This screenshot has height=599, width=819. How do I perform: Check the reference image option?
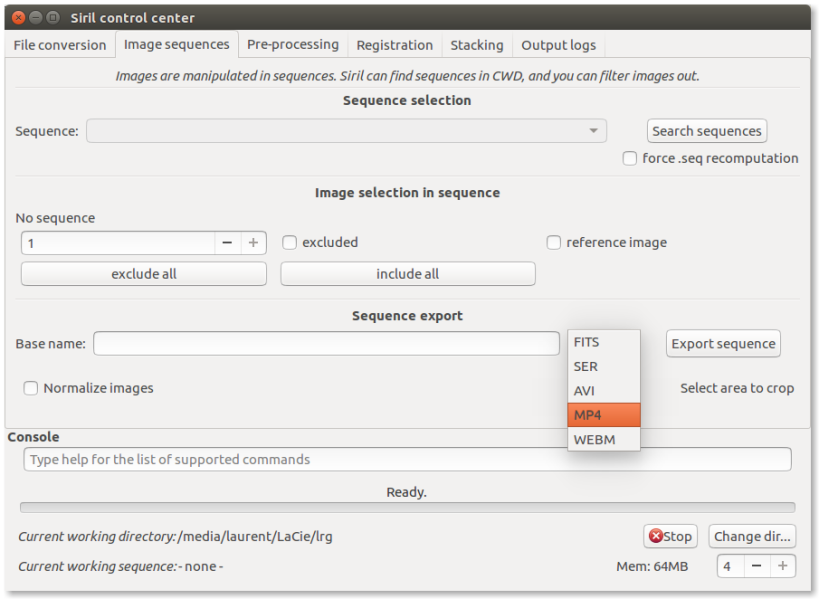[553, 242]
